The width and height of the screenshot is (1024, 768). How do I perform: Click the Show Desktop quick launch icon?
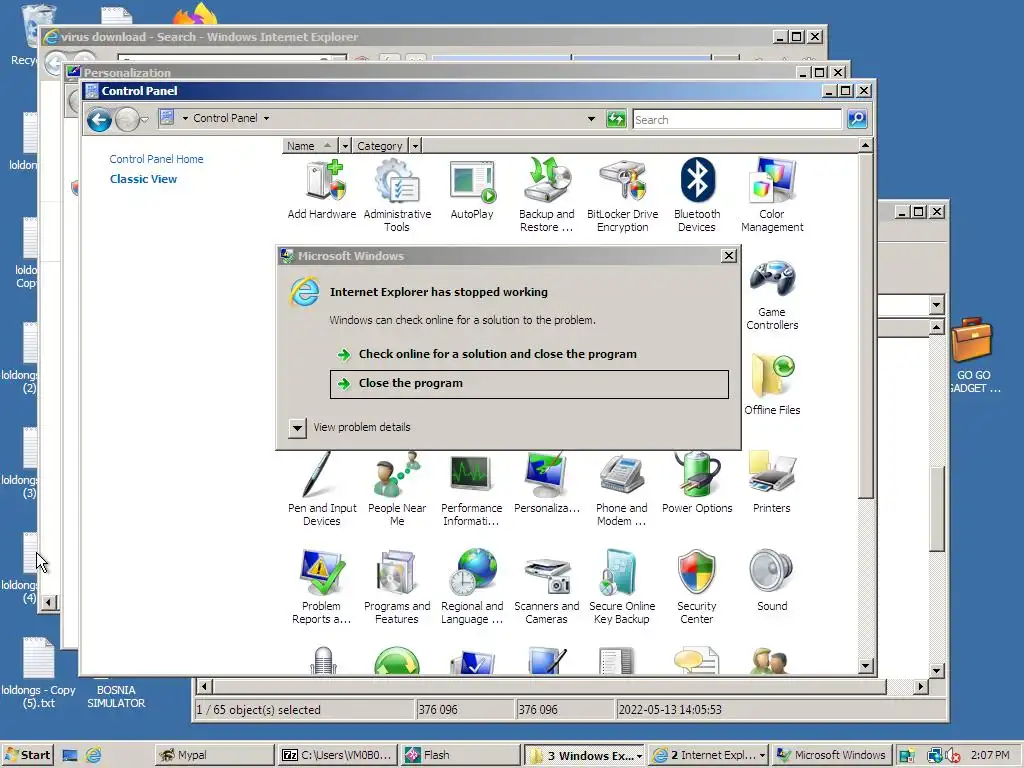(70, 756)
